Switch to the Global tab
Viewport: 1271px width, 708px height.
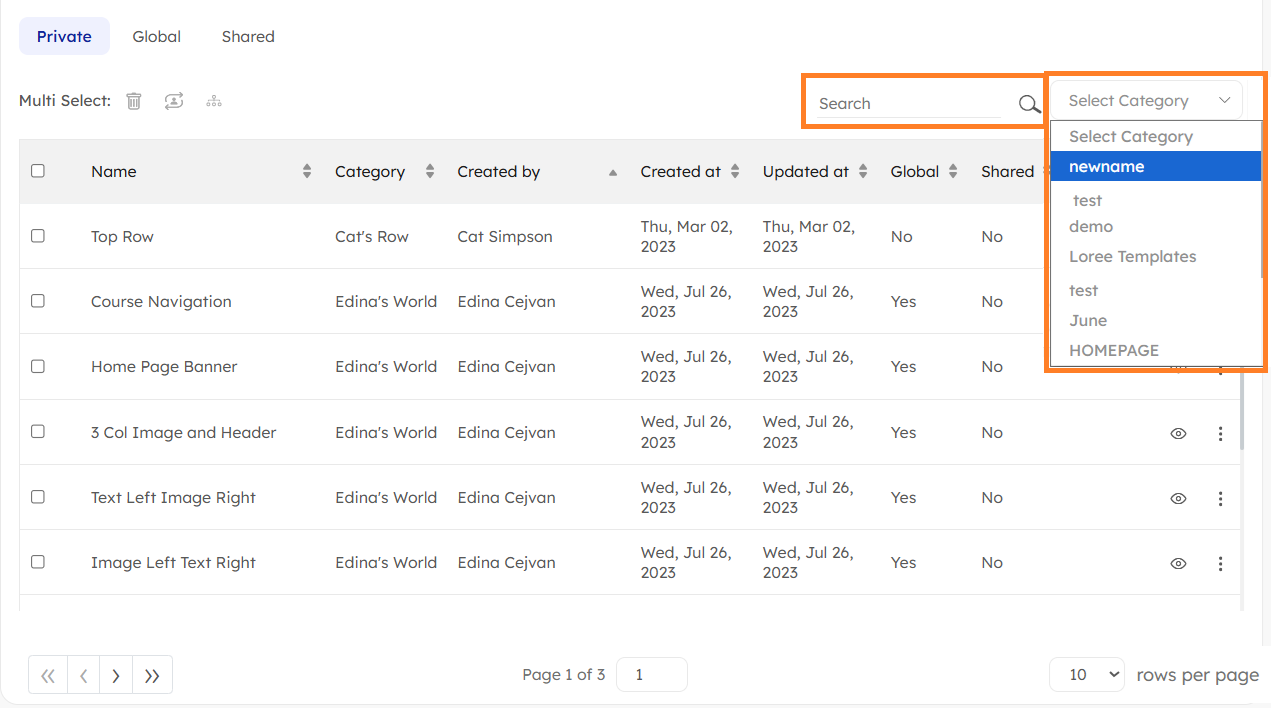[x=156, y=37]
